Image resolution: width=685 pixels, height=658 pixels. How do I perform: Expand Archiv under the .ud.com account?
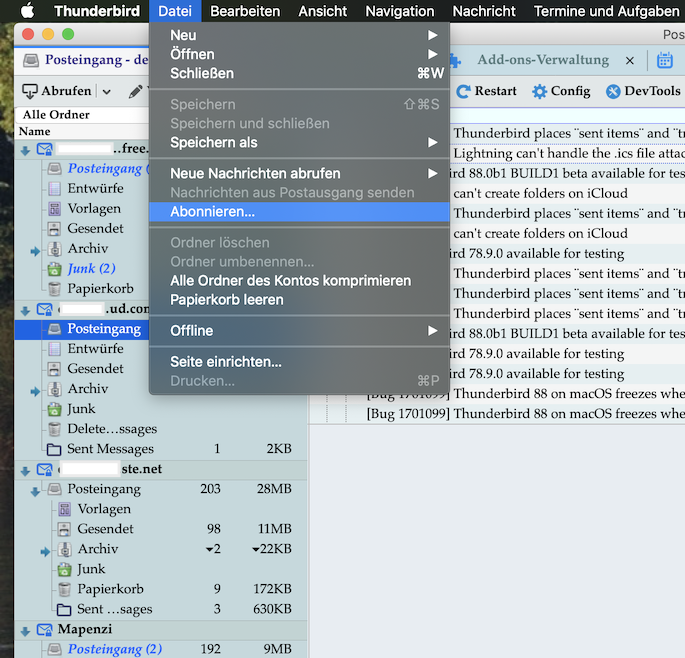(35, 391)
